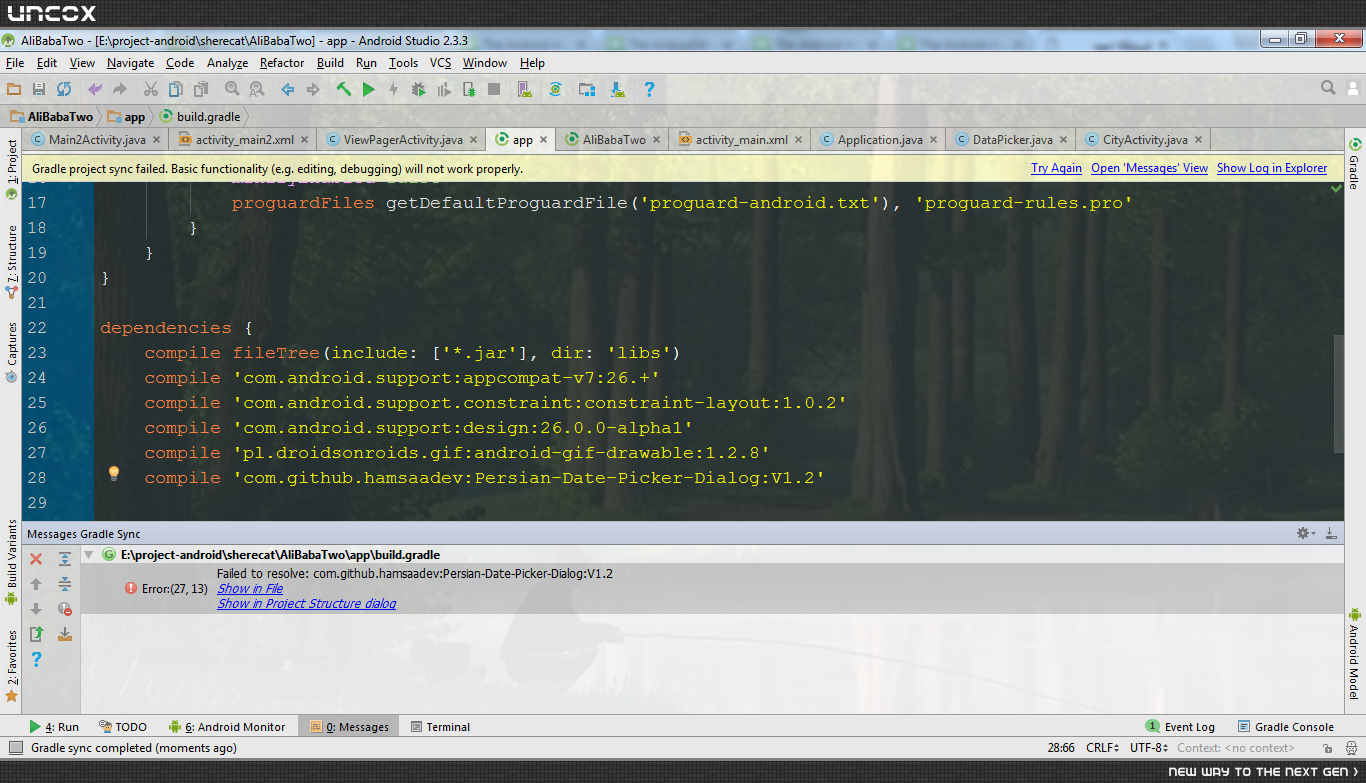Open the Android Monitor tool window
The height and width of the screenshot is (783, 1366).
227,727
